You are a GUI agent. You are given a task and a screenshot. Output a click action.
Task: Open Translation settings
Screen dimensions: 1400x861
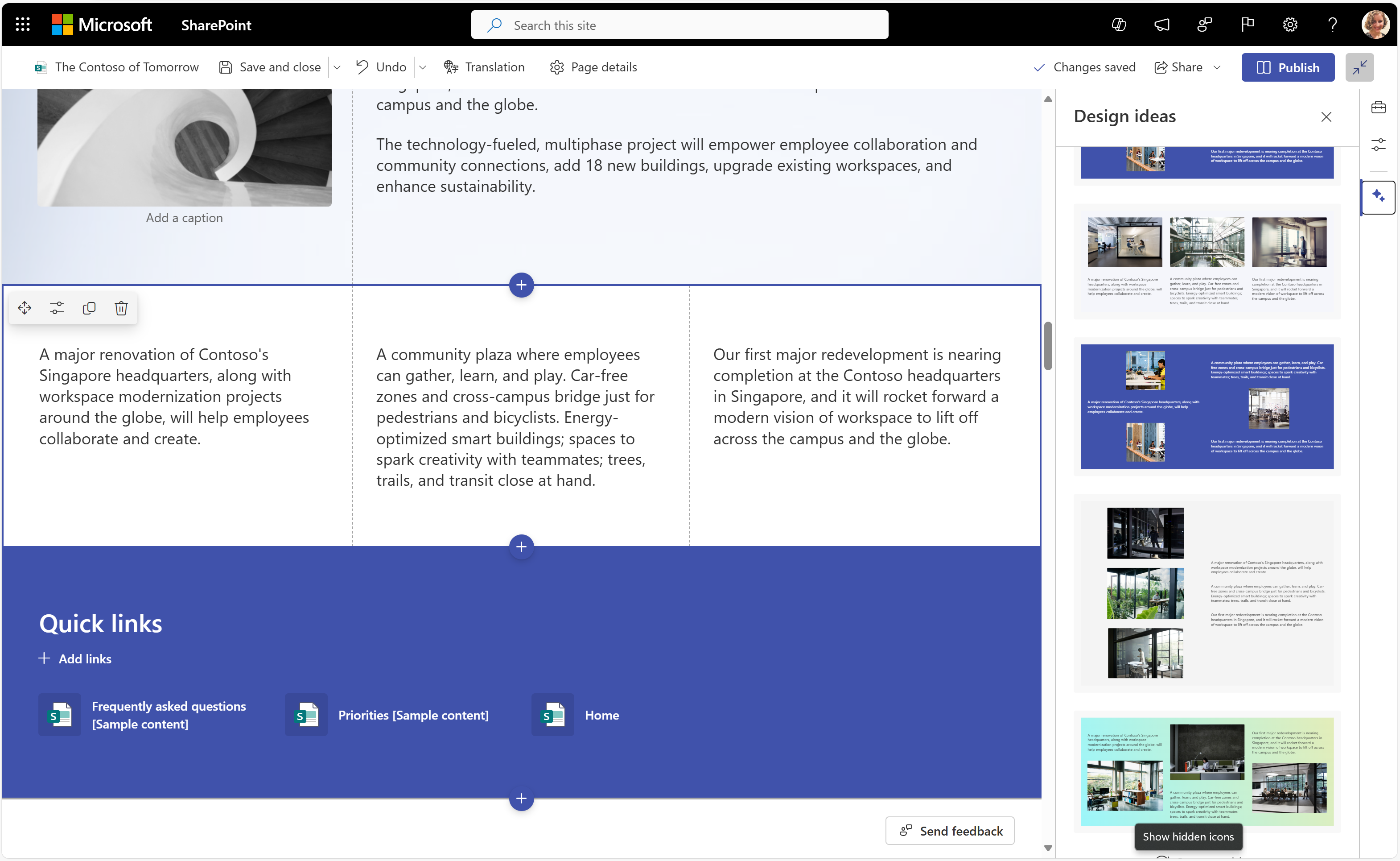pyautogui.click(x=484, y=67)
